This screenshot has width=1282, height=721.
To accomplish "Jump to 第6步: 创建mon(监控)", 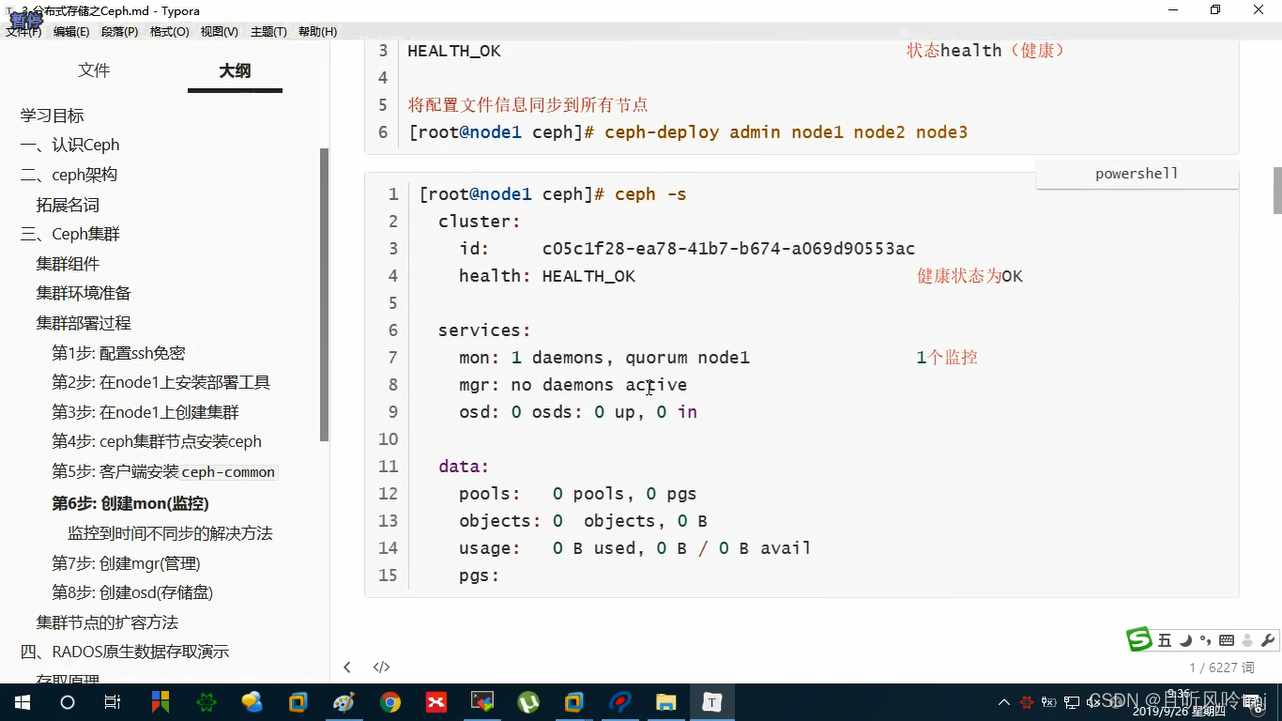I will 131,503.
